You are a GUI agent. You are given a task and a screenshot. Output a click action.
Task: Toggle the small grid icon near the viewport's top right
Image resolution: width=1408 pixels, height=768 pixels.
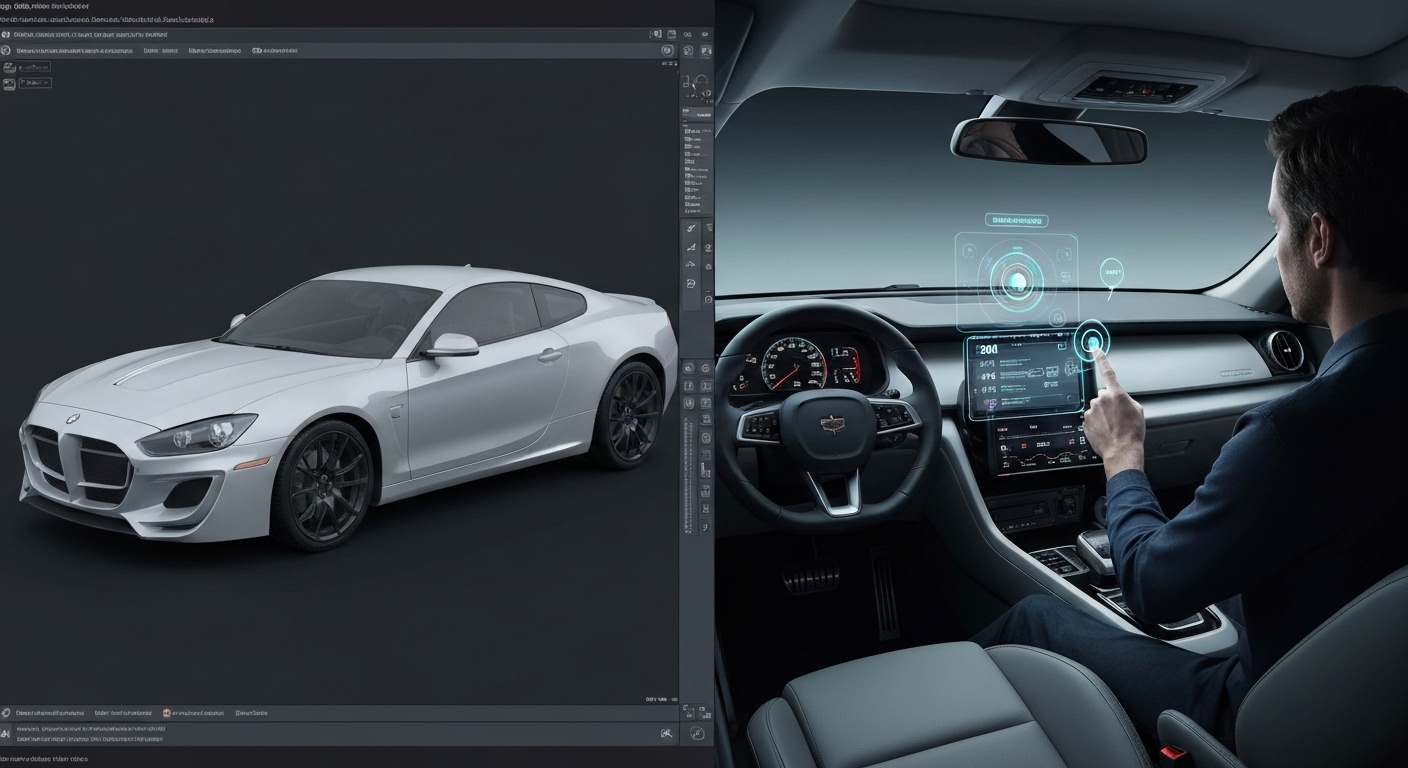672,63
